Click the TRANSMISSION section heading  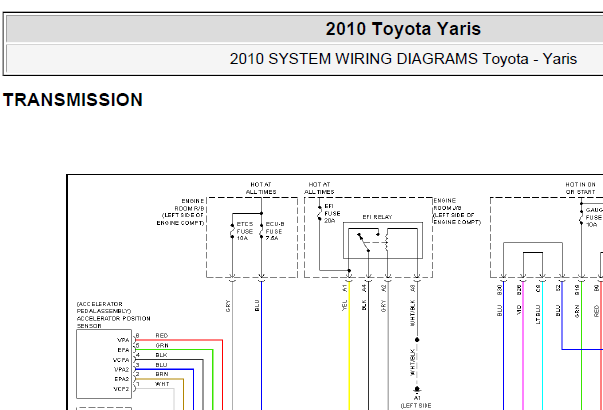click(73, 100)
